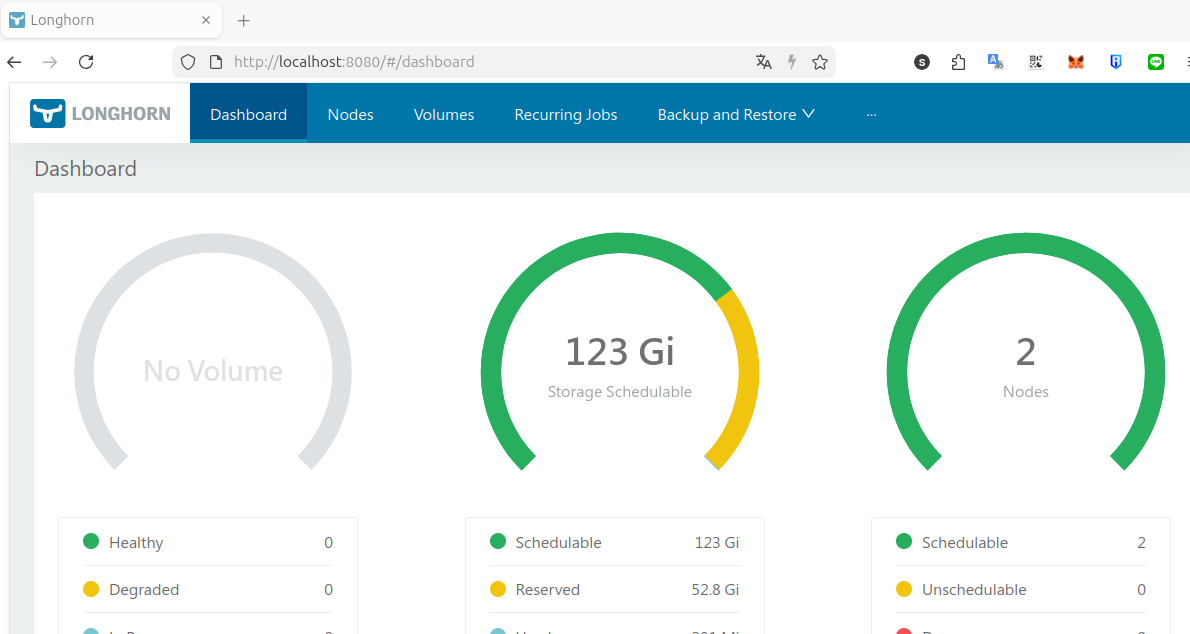Open the LINE extension icon

coord(1156,62)
